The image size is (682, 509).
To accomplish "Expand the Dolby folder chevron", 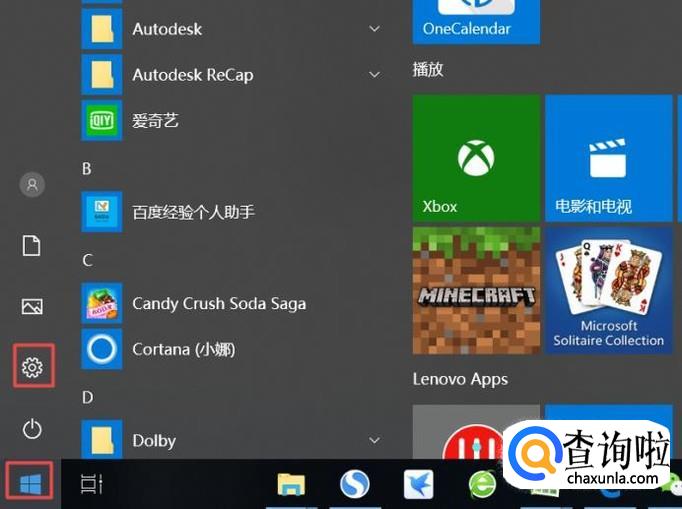I will 374,440.
